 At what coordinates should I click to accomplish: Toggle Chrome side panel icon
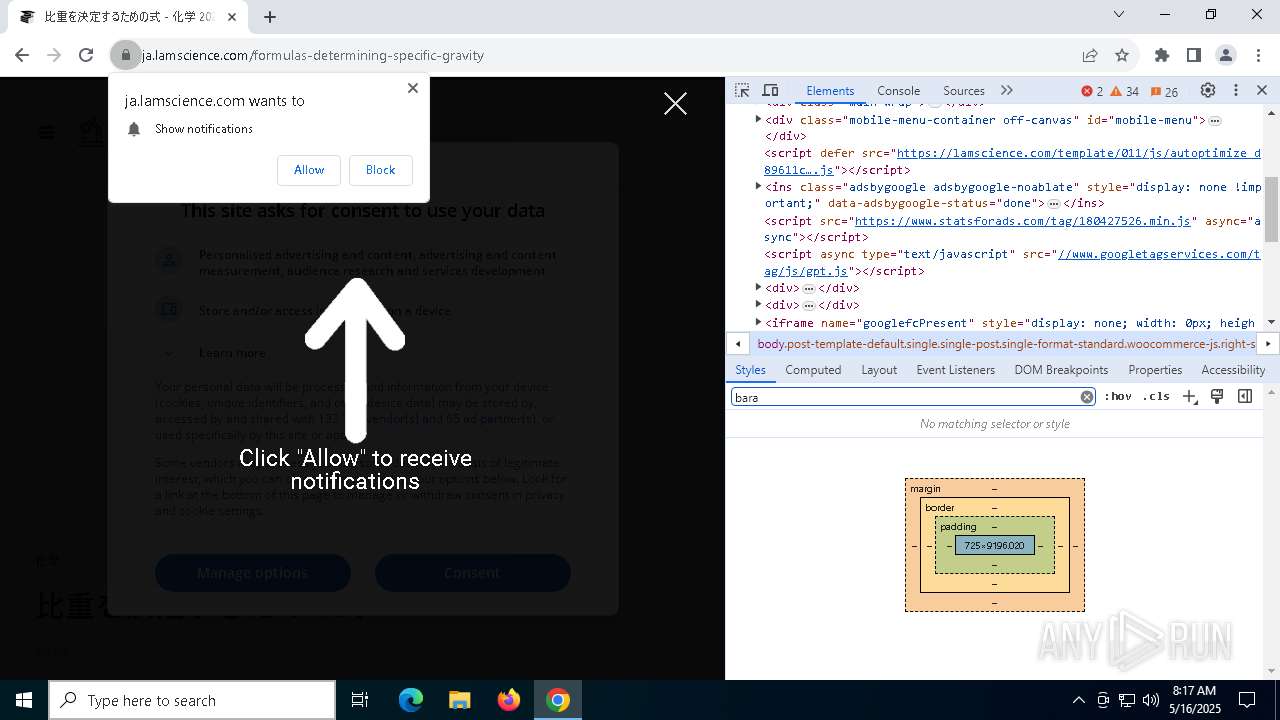[1193, 55]
